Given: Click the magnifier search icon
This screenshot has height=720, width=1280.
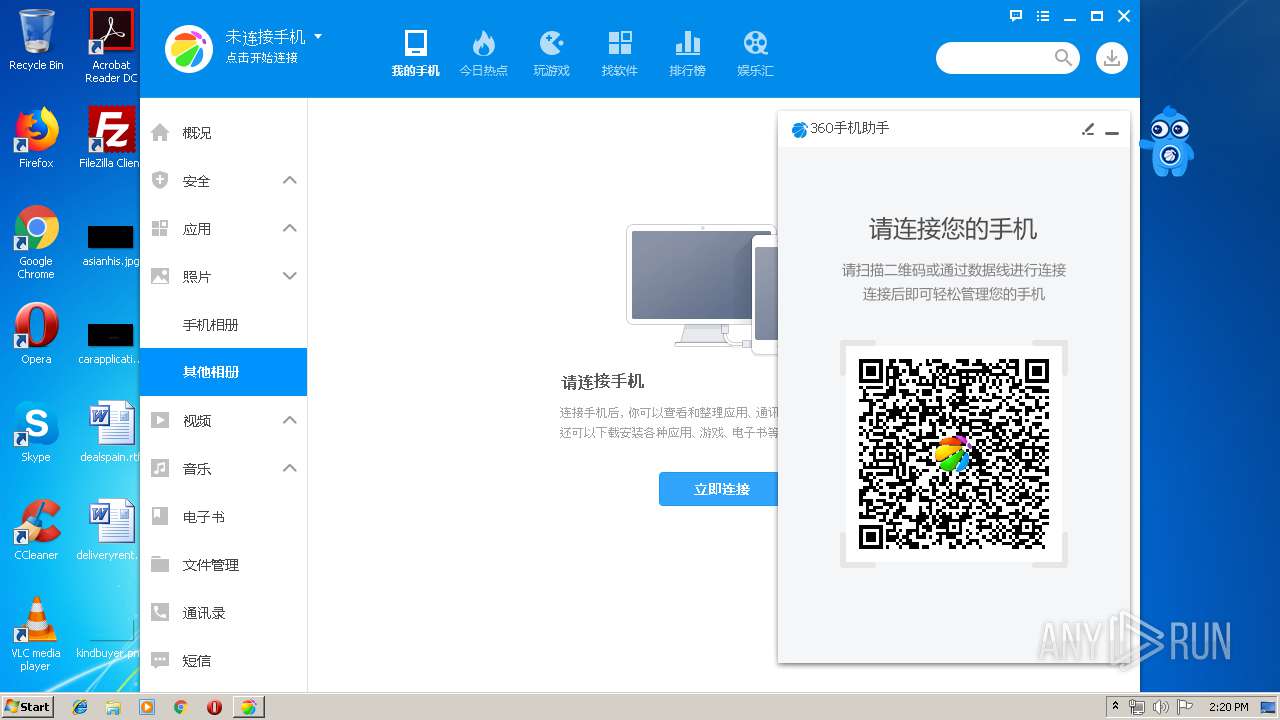Looking at the screenshot, I should [x=1063, y=58].
